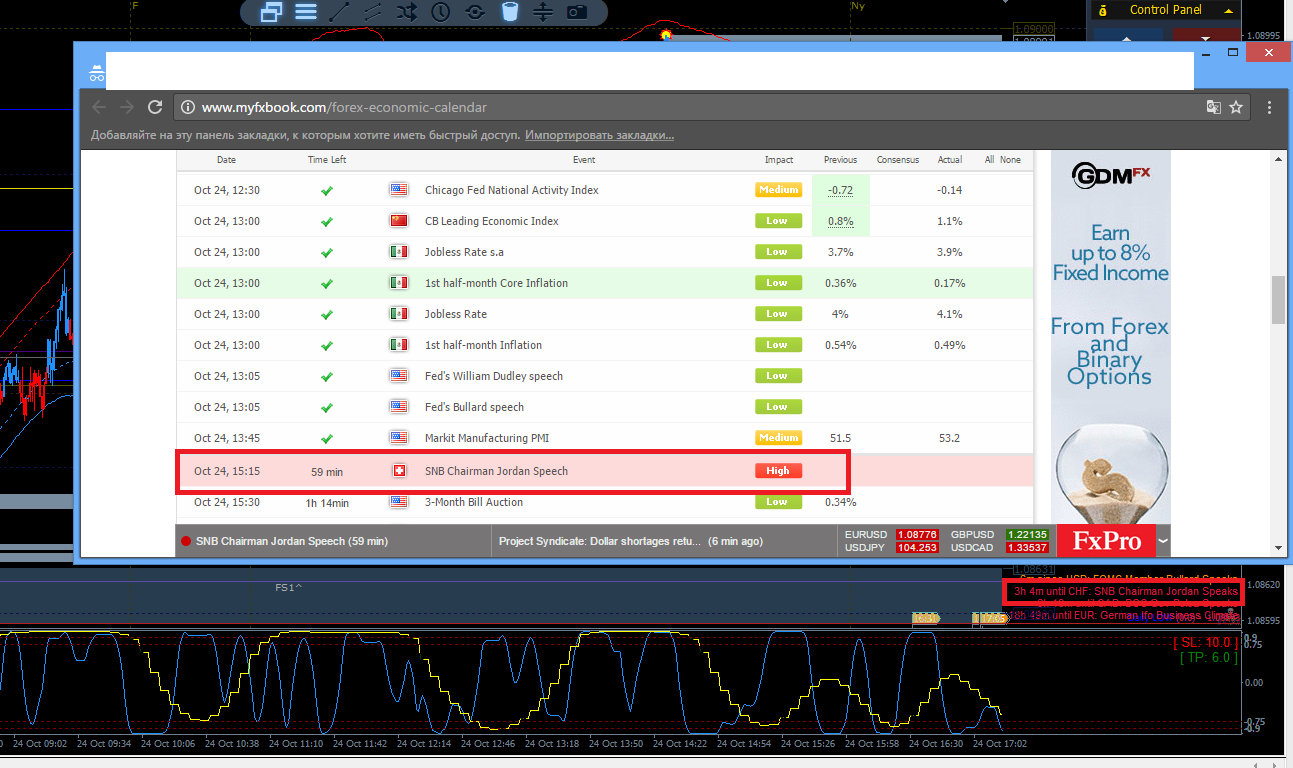The height and width of the screenshot is (768, 1293).
Task: Click the Импортировать закладки link
Action: (600, 135)
